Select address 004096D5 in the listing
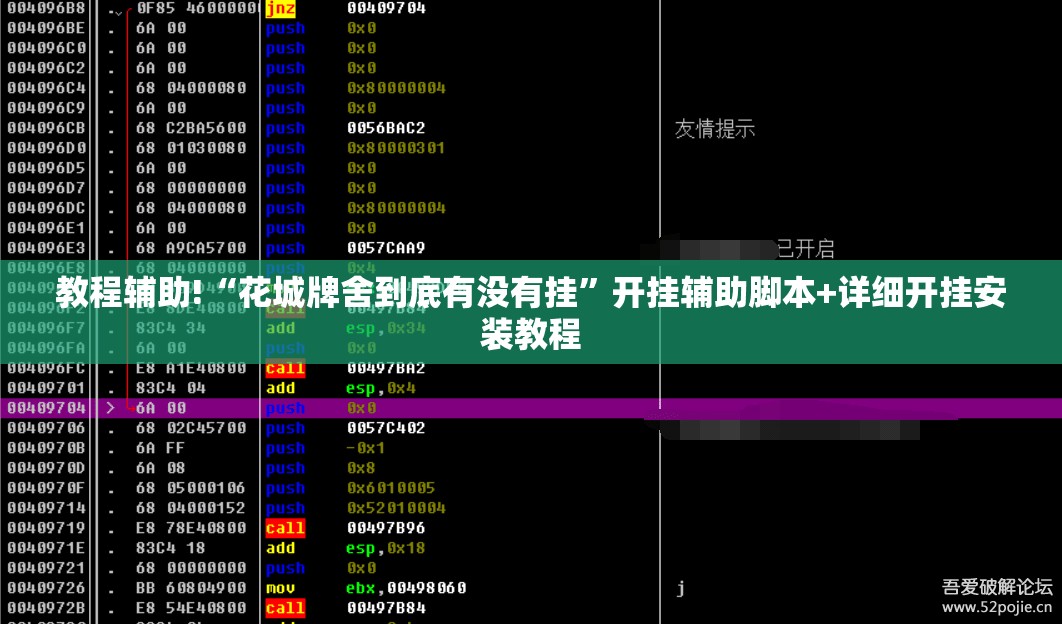The width and height of the screenshot is (1062, 624). (47, 169)
